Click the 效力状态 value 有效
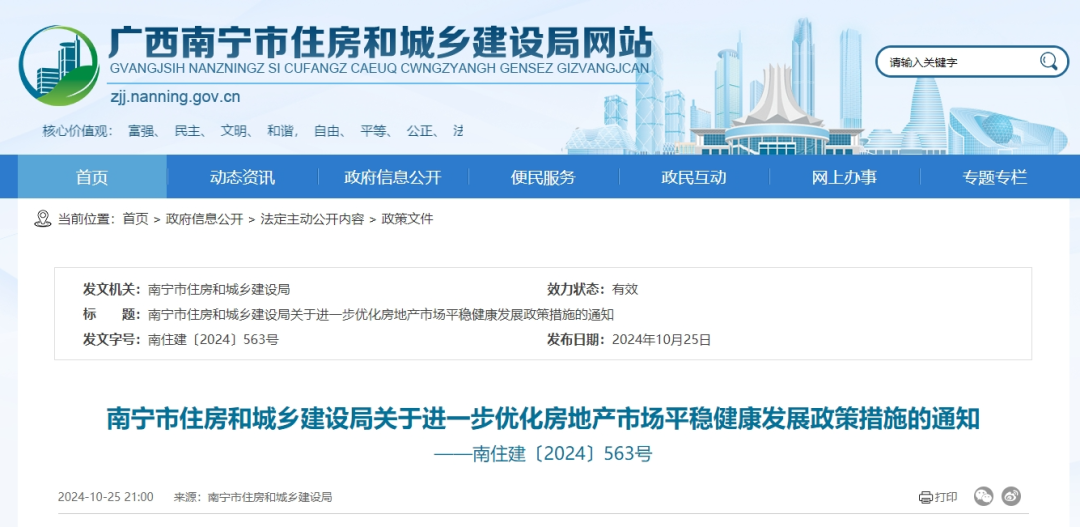Screen dimensions: 1080x527 coord(625,289)
